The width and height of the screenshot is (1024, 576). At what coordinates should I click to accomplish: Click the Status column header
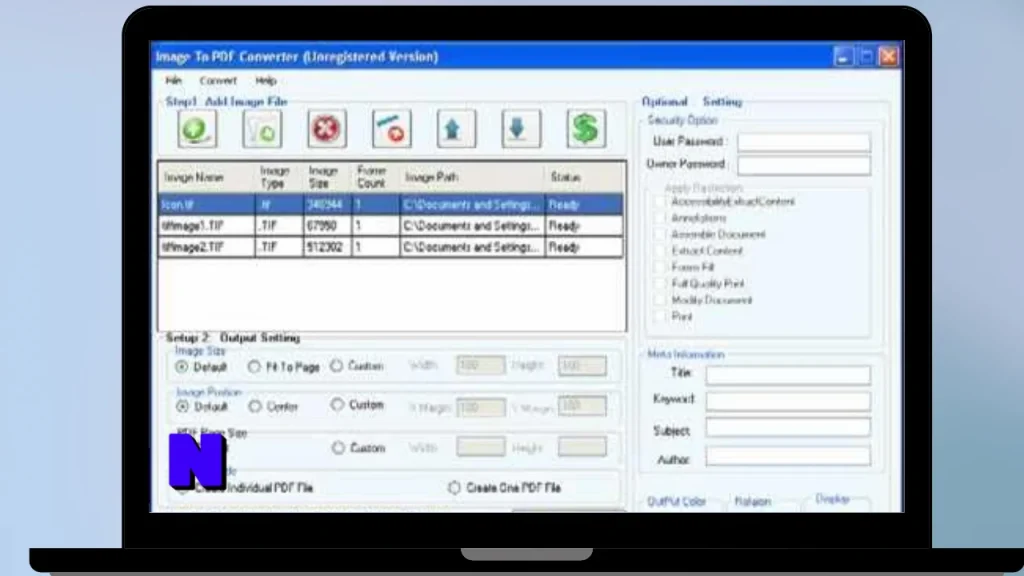[x=584, y=178]
